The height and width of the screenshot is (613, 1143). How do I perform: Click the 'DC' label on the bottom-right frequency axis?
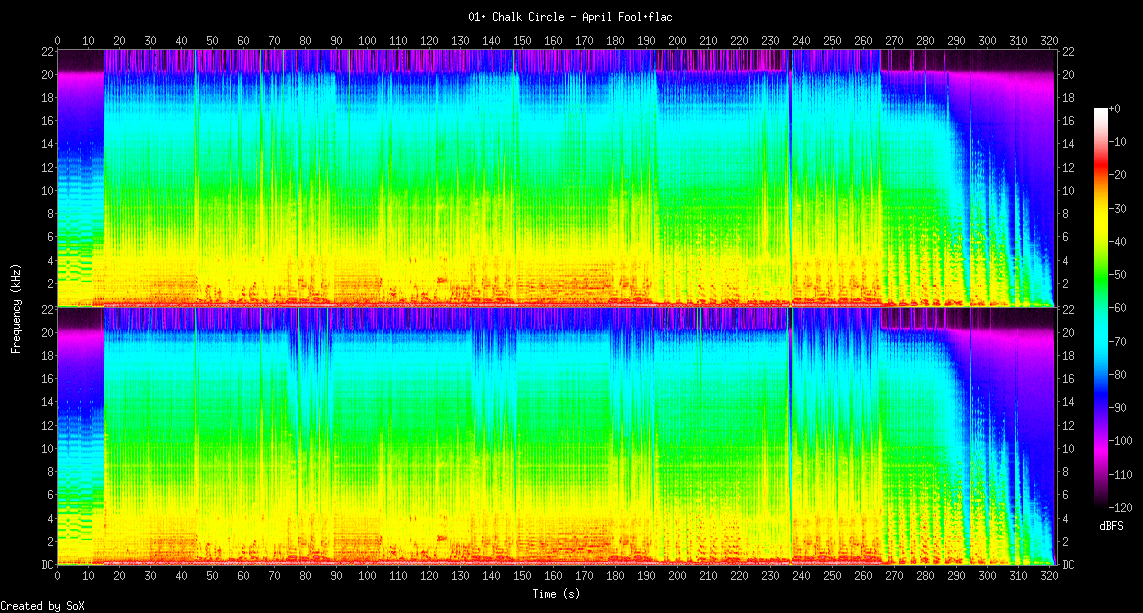tap(1067, 564)
